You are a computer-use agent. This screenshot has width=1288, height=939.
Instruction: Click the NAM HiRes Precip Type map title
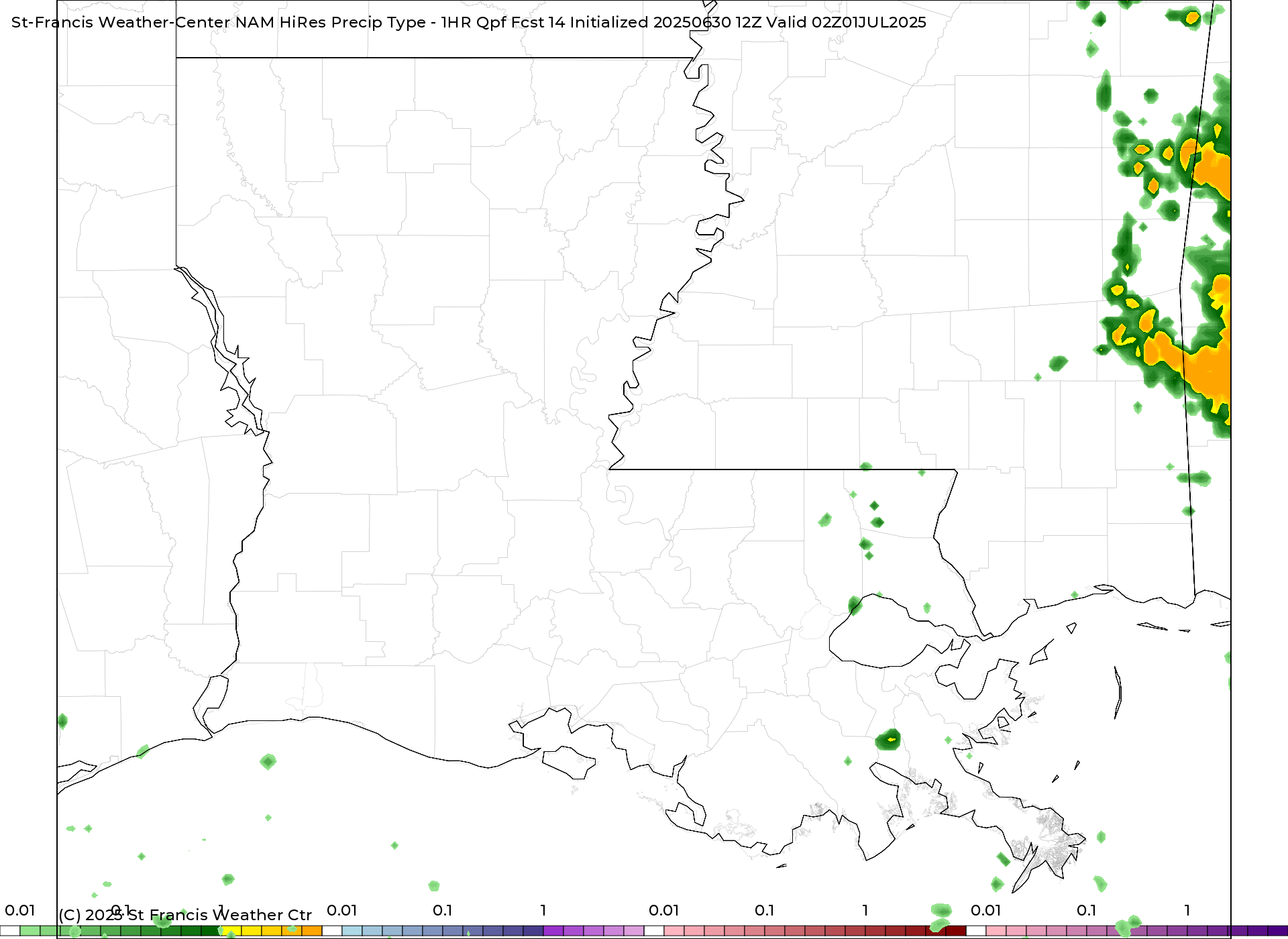(468, 22)
